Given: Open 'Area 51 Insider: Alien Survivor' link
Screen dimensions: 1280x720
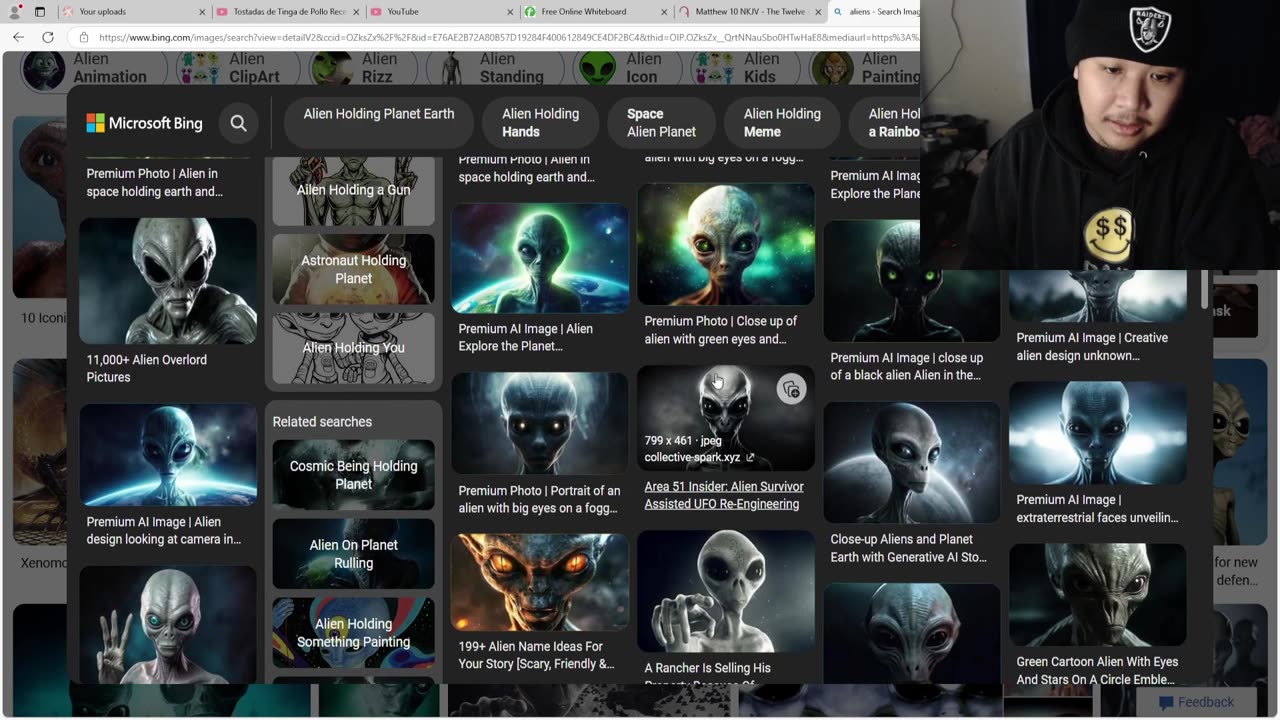Looking at the screenshot, I should tap(724, 495).
